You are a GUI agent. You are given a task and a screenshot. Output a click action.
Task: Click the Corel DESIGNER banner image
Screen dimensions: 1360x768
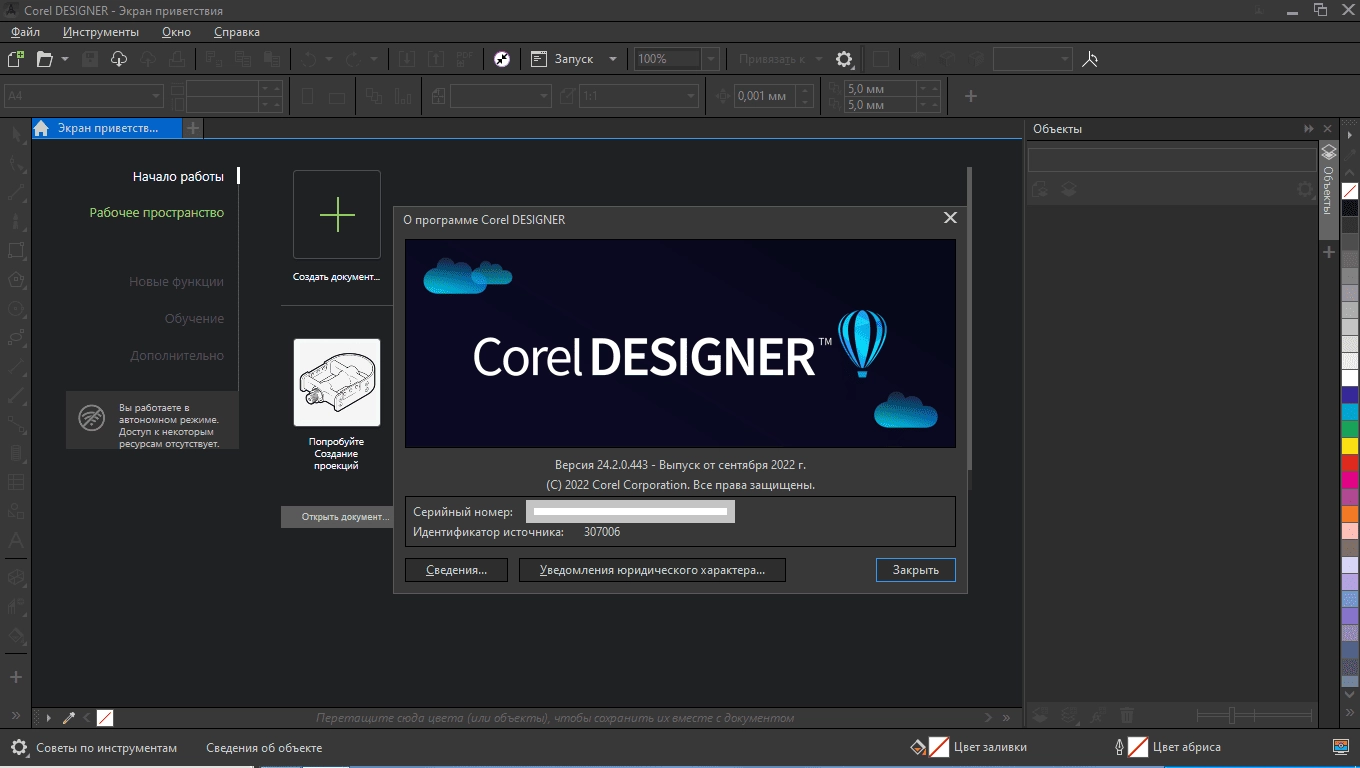point(680,343)
